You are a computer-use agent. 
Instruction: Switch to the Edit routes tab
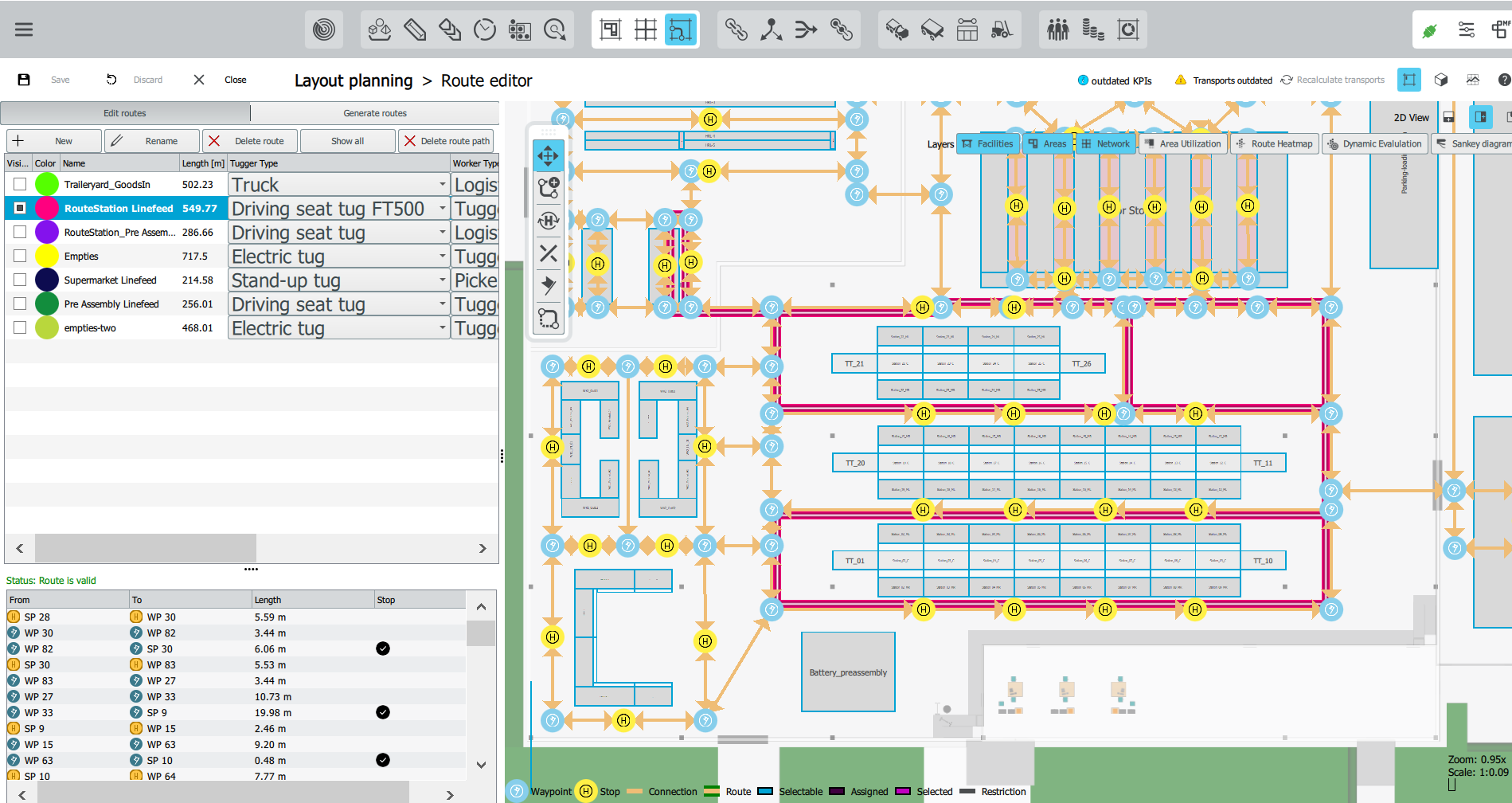coord(125,113)
